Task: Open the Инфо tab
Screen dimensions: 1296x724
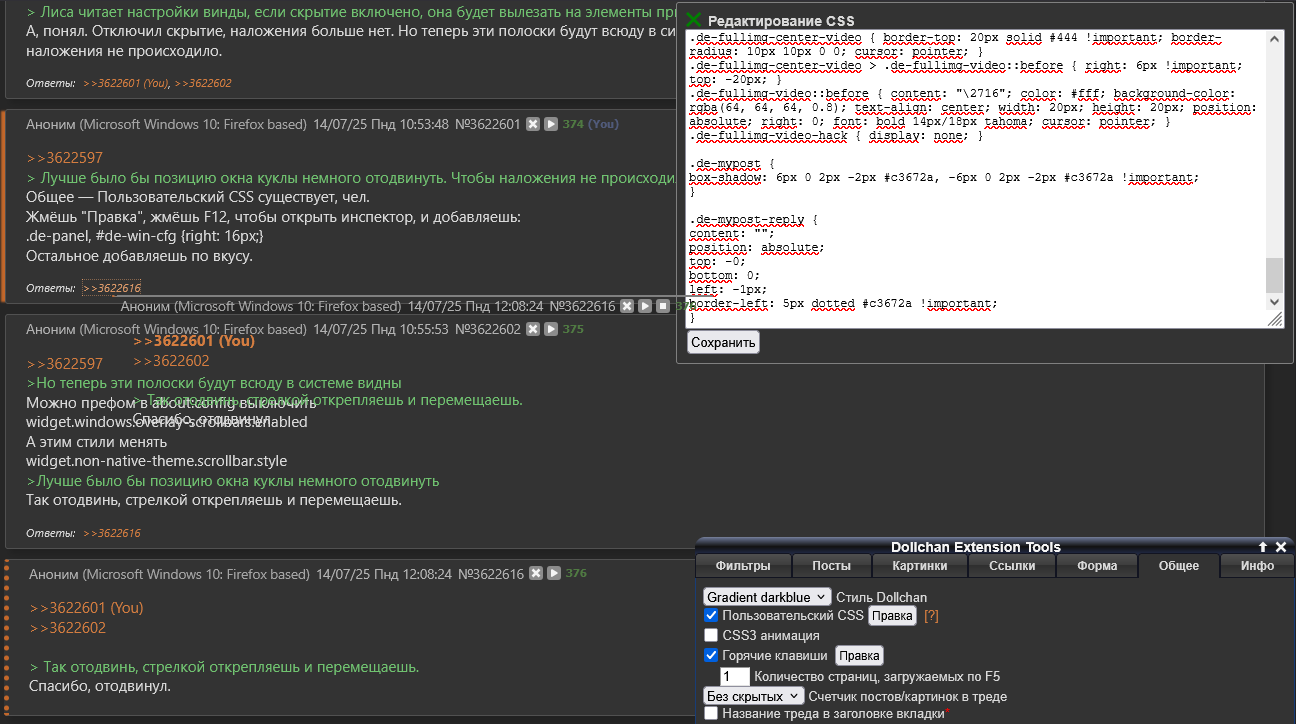Action: (x=1257, y=566)
